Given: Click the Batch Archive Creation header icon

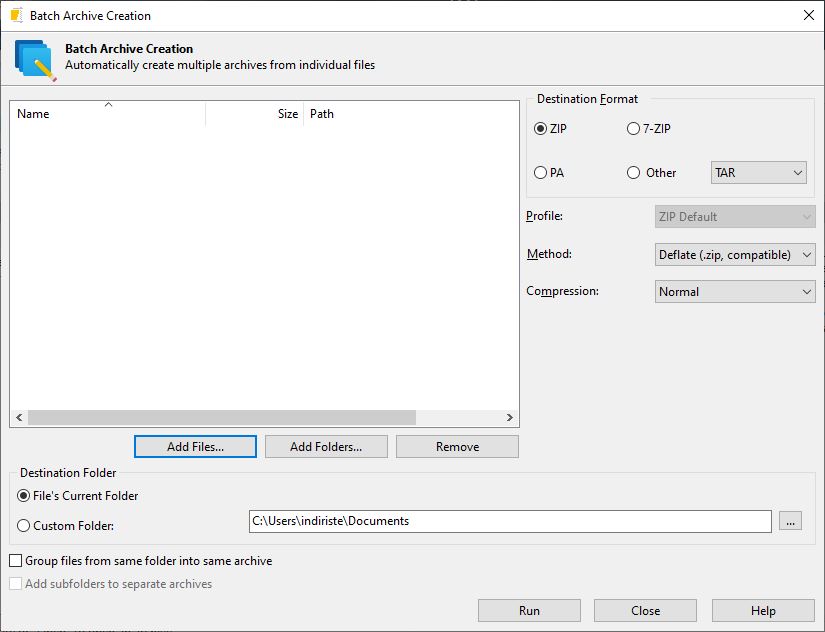Looking at the screenshot, I should (x=36, y=59).
